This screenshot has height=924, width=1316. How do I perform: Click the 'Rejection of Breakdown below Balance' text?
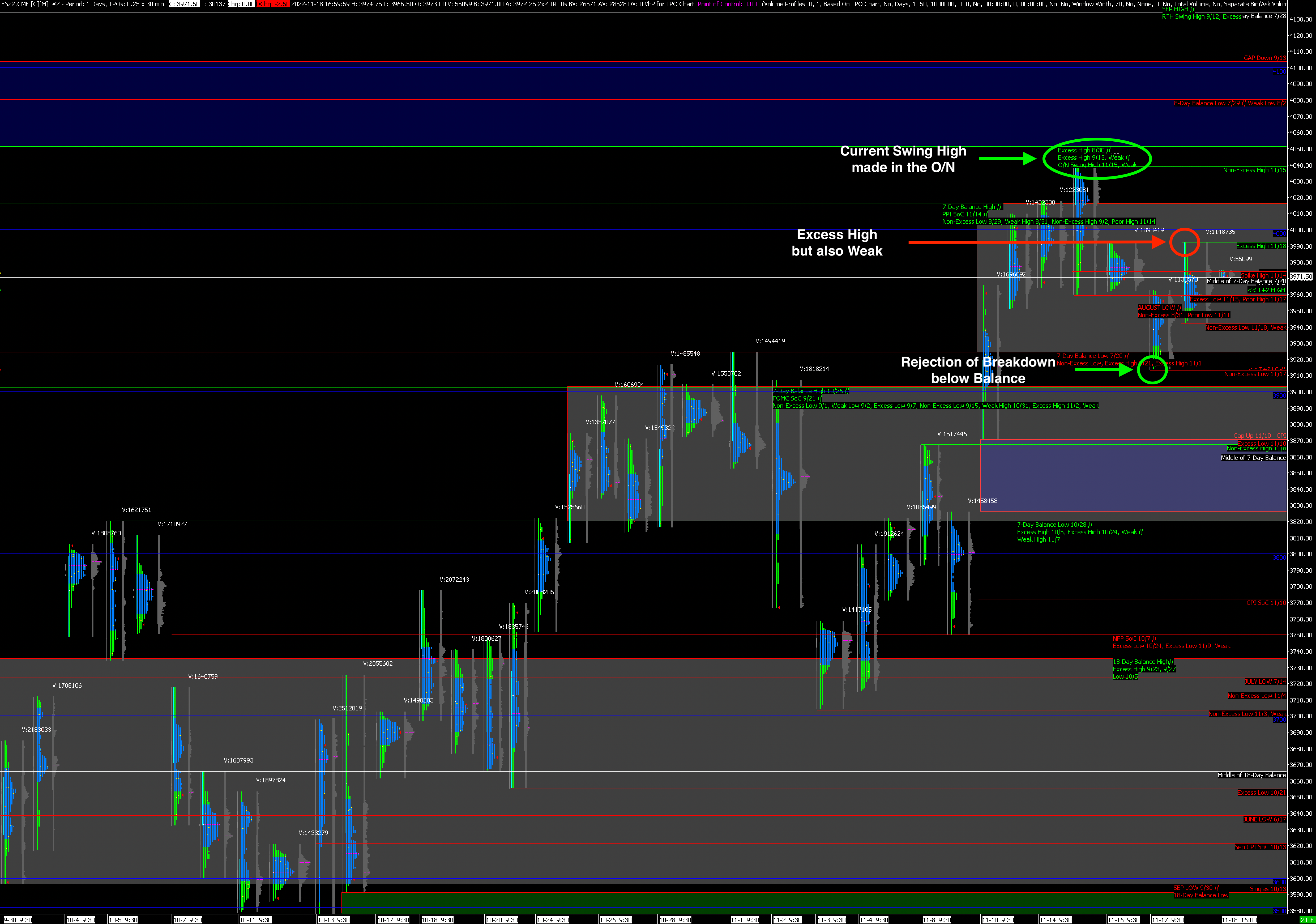(978, 370)
